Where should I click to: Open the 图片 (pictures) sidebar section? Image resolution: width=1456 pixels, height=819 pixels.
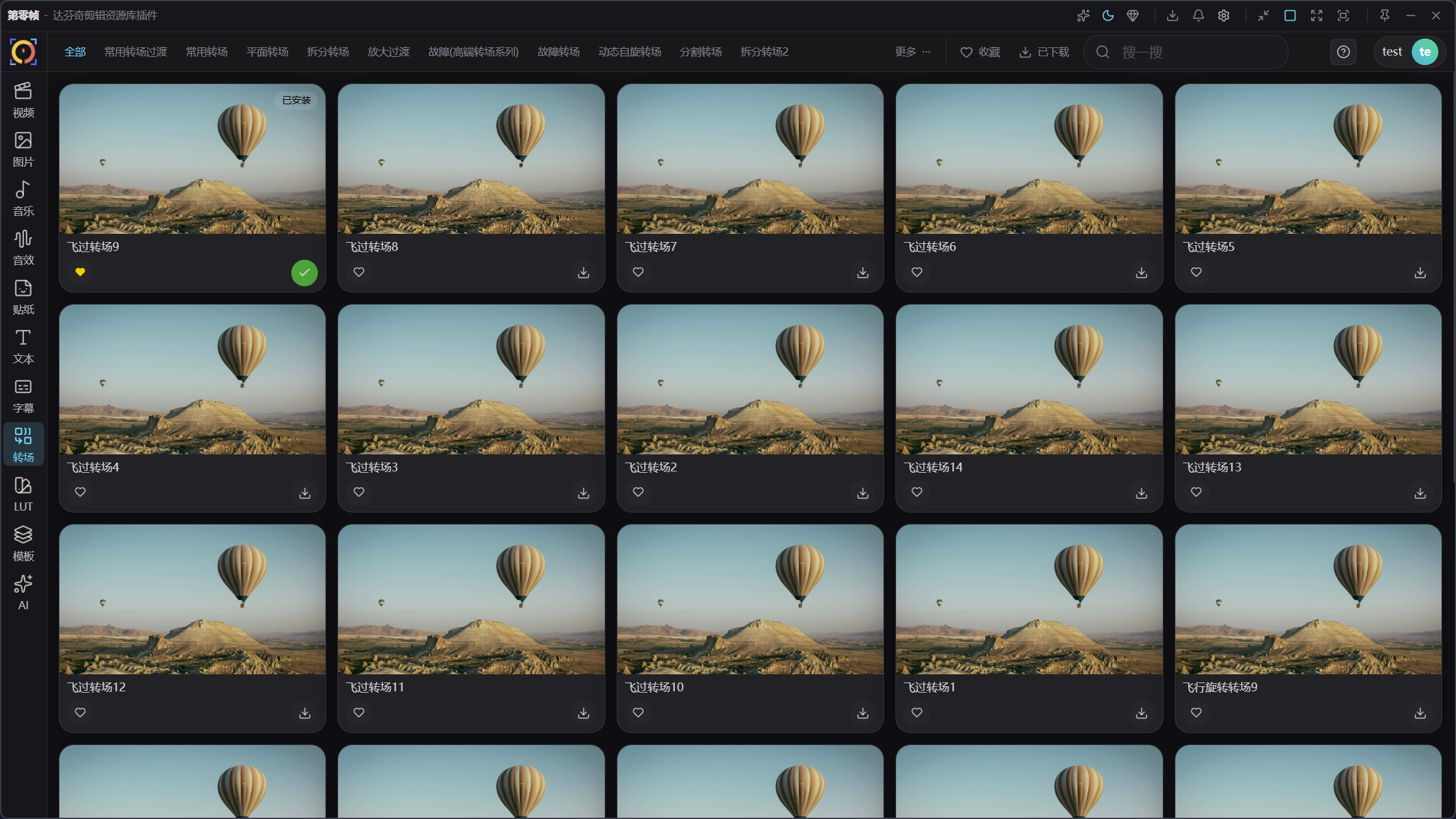click(x=23, y=149)
